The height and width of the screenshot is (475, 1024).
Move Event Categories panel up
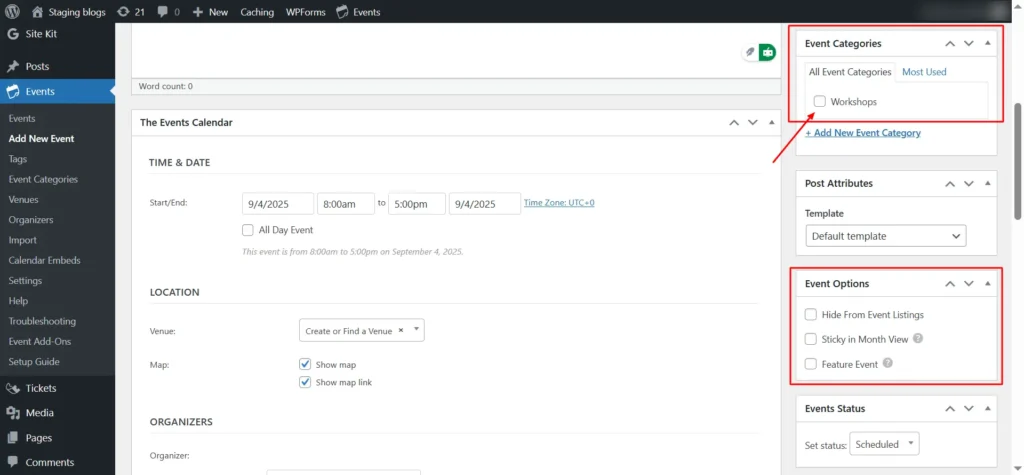950,44
